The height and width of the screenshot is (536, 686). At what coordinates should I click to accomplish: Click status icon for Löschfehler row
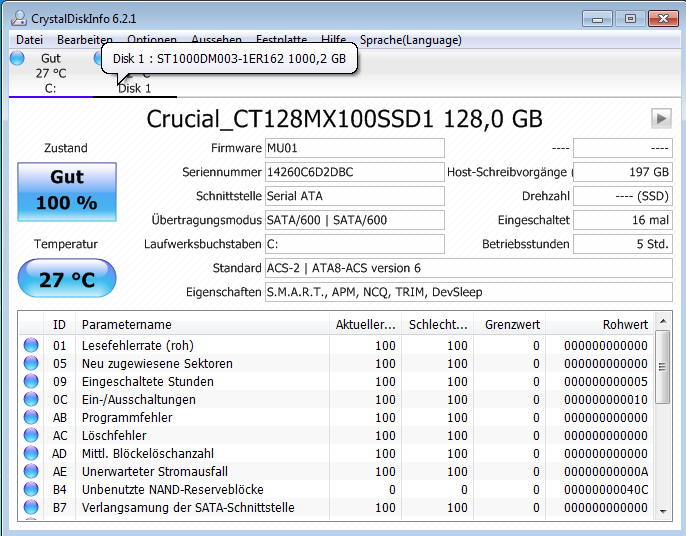point(31,435)
